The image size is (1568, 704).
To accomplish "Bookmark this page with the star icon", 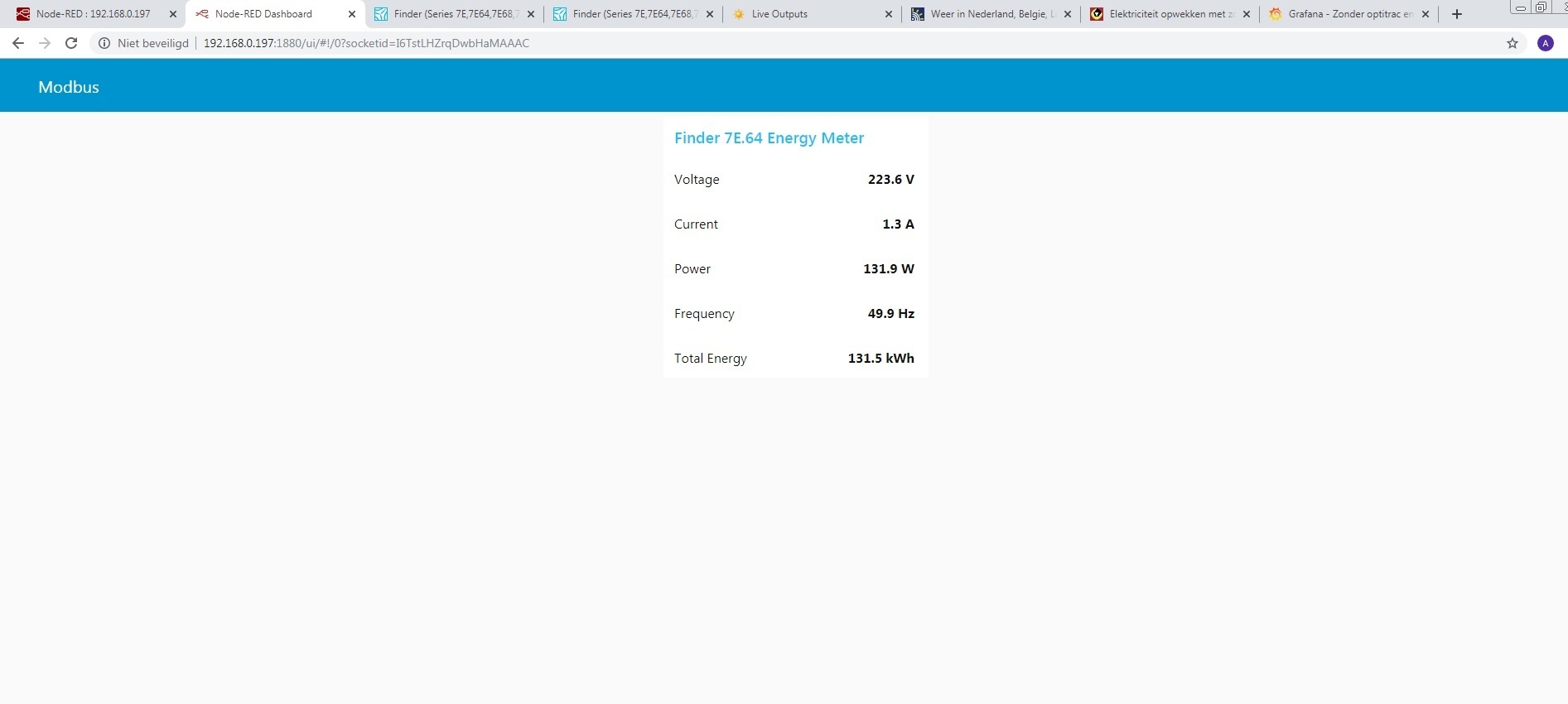I will (x=1513, y=43).
